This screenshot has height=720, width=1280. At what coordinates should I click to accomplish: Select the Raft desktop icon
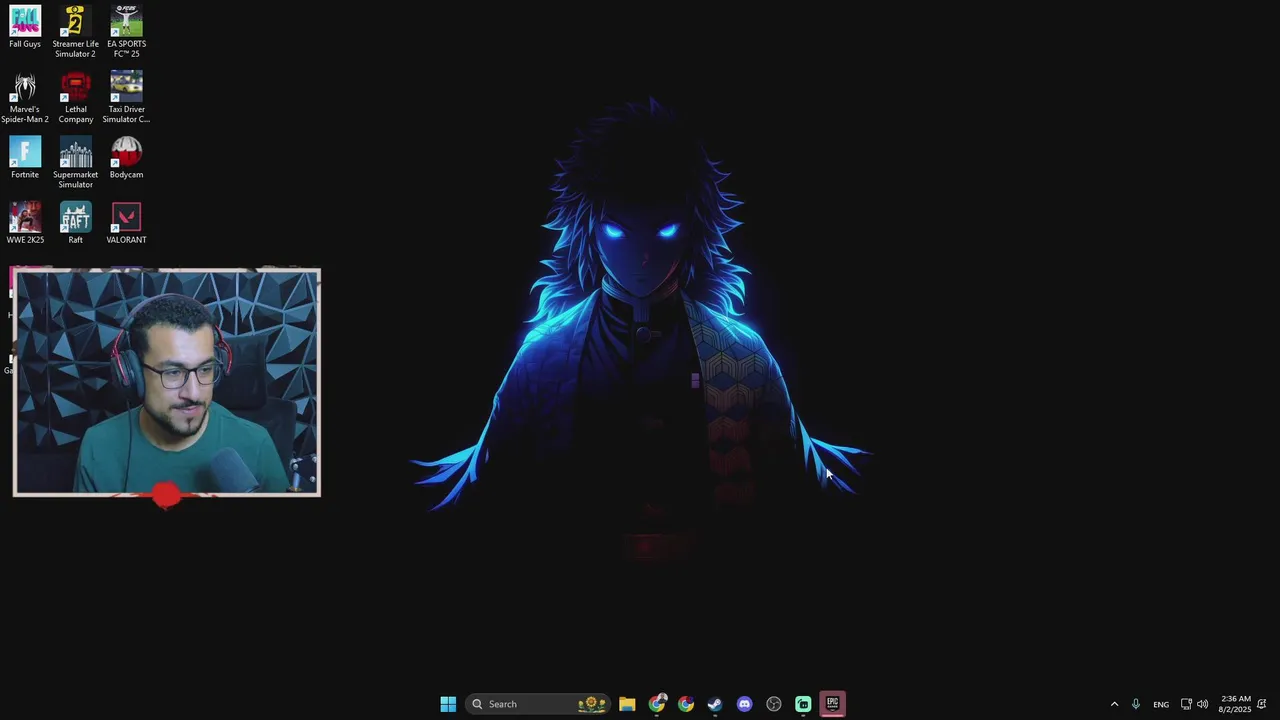[x=75, y=223]
